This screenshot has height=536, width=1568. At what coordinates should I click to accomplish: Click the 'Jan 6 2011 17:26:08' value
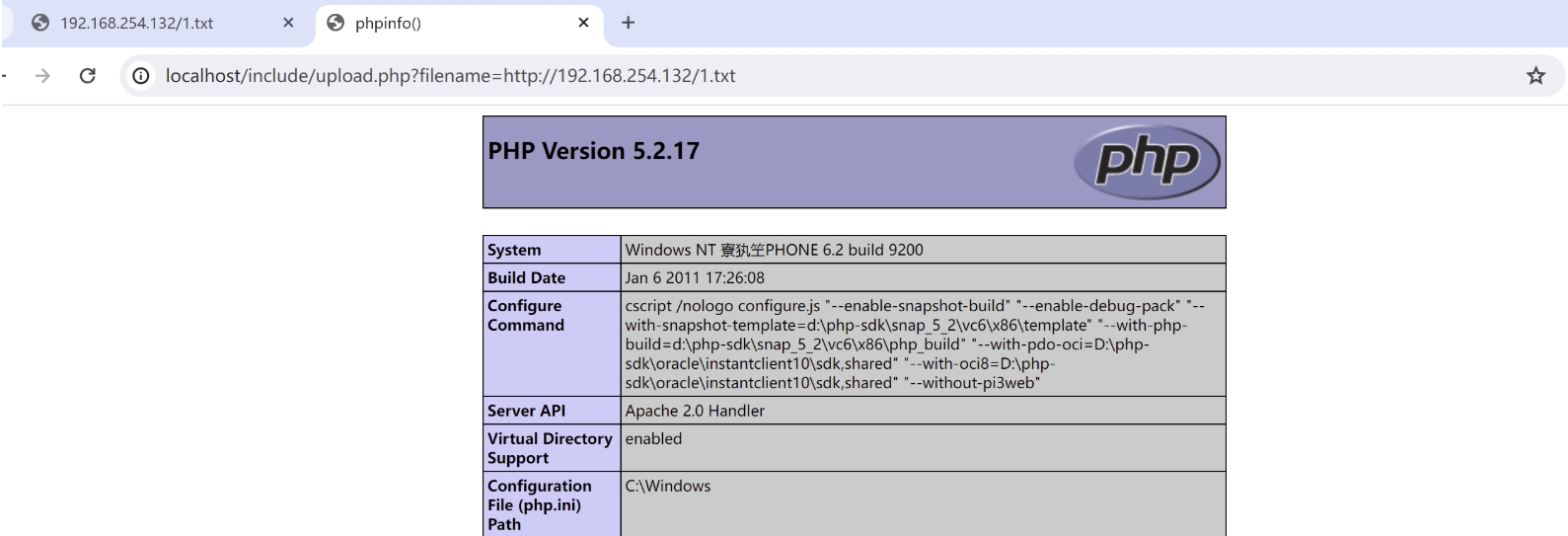coord(695,277)
